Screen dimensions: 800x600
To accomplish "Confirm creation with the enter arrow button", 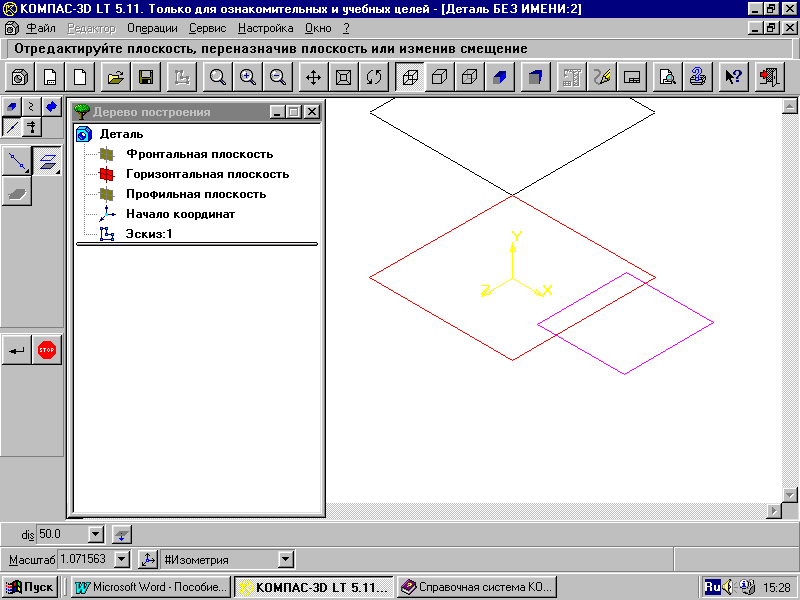I will pos(17,350).
